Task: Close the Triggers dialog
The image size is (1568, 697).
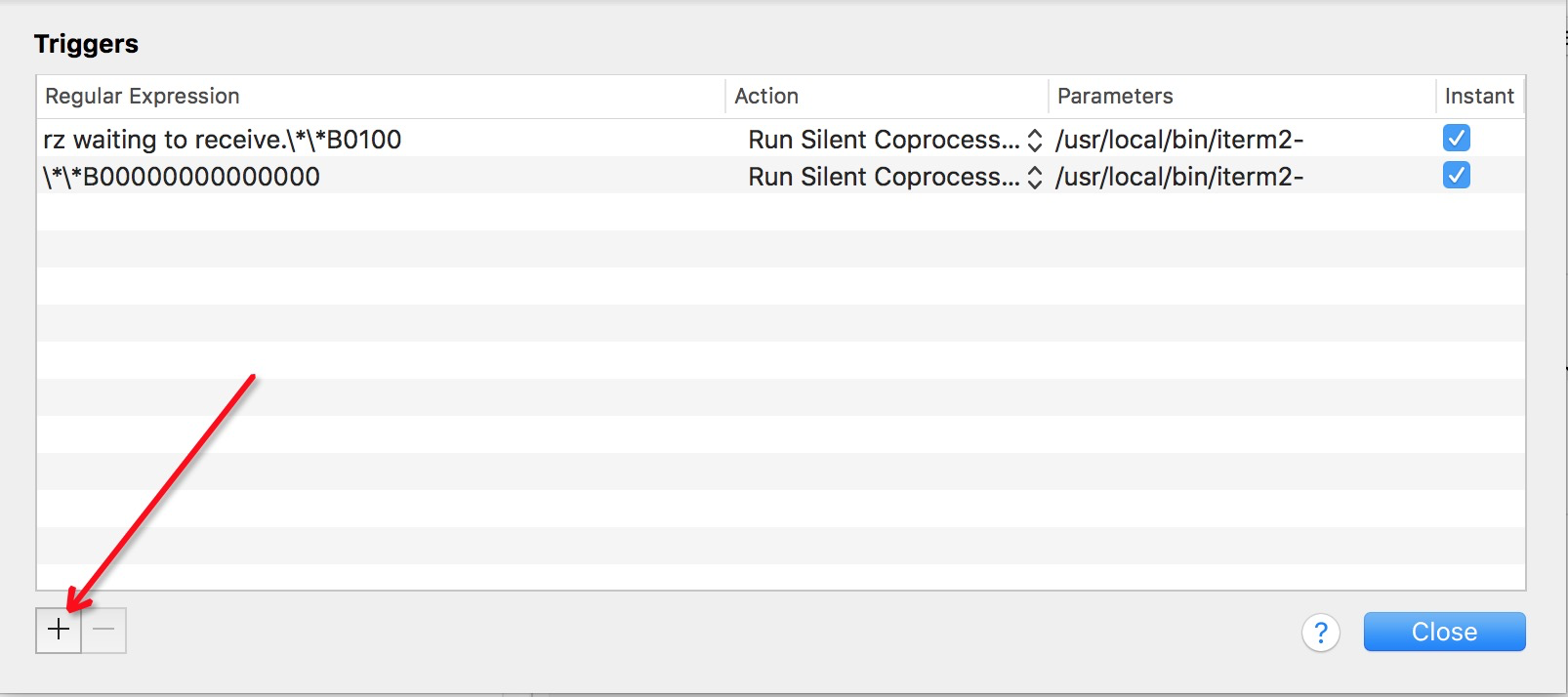Action: (x=1444, y=632)
